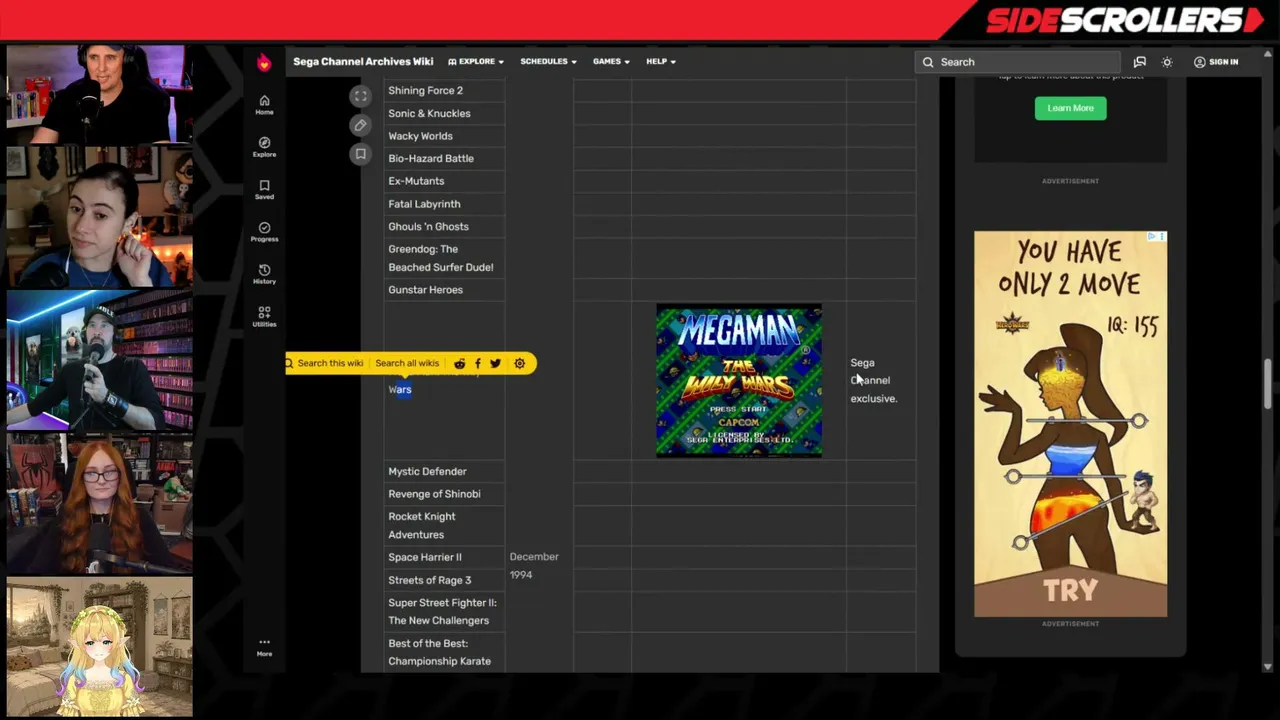
Task: Click the scrollbar up arrow
Action: point(1268,52)
